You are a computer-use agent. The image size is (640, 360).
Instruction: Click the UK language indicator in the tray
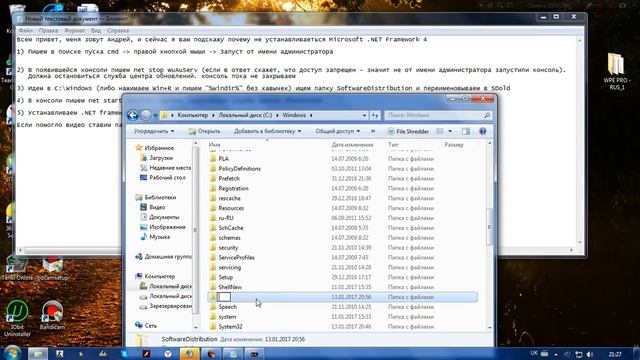pyautogui.click(x=534, y=353)
